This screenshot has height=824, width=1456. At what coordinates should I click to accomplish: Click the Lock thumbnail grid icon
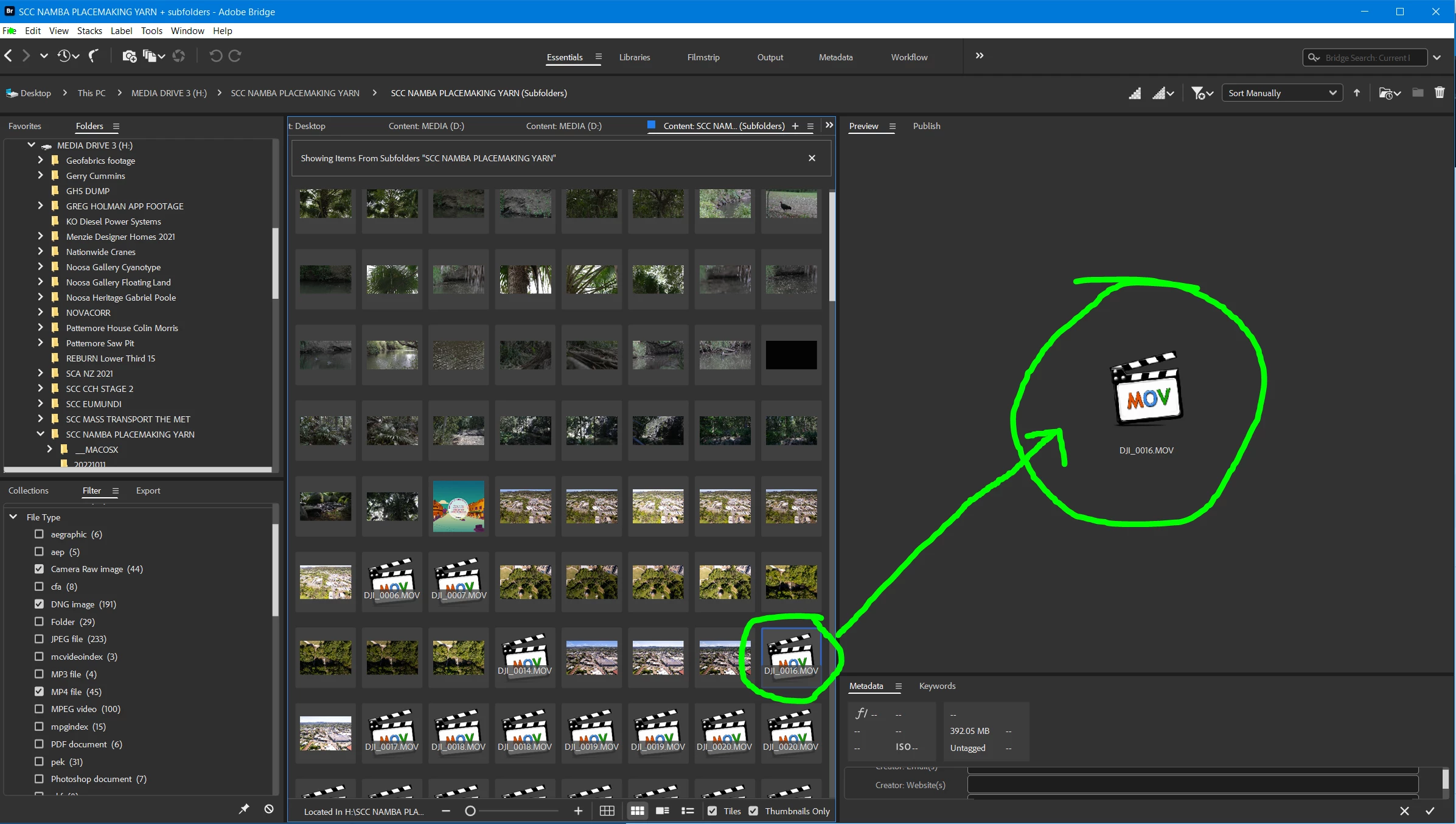(x=607, y=811)
